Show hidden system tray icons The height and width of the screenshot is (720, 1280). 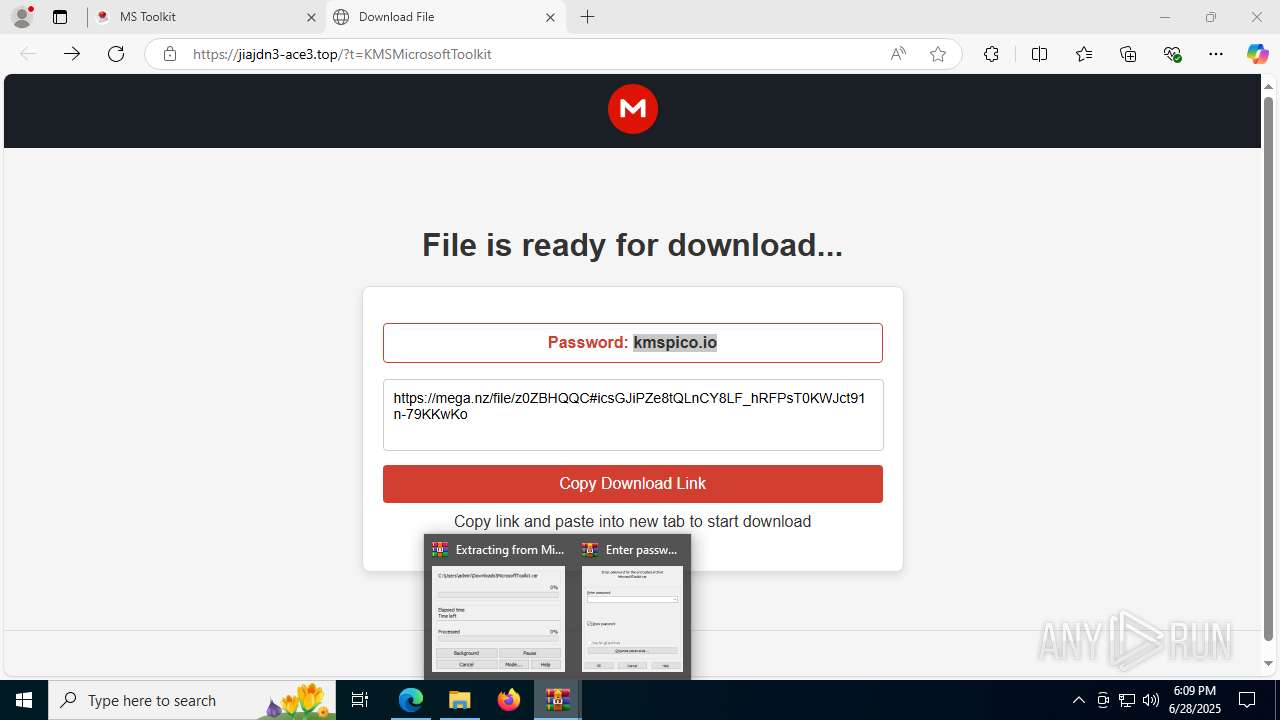pos(1078,700)
